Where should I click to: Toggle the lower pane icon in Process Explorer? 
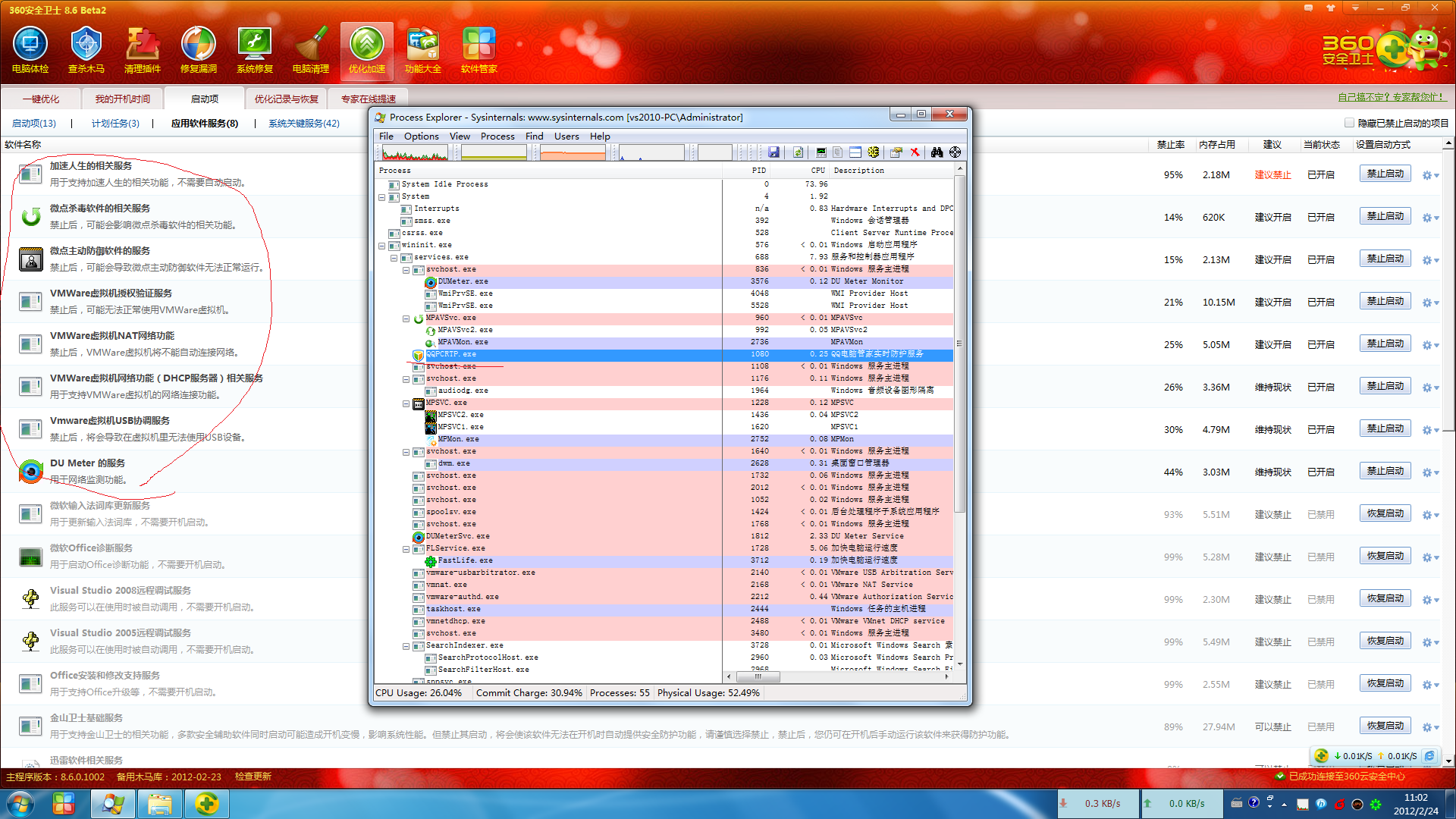(855, 152)
